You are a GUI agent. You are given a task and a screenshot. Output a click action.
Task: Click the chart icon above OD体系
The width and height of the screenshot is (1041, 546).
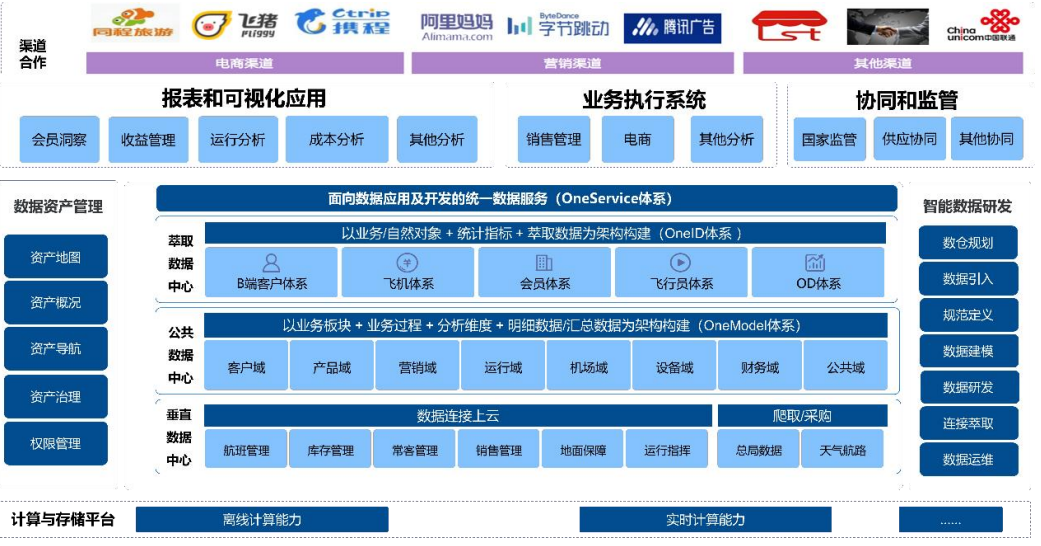pyautogui.click(x=815, y=263)
